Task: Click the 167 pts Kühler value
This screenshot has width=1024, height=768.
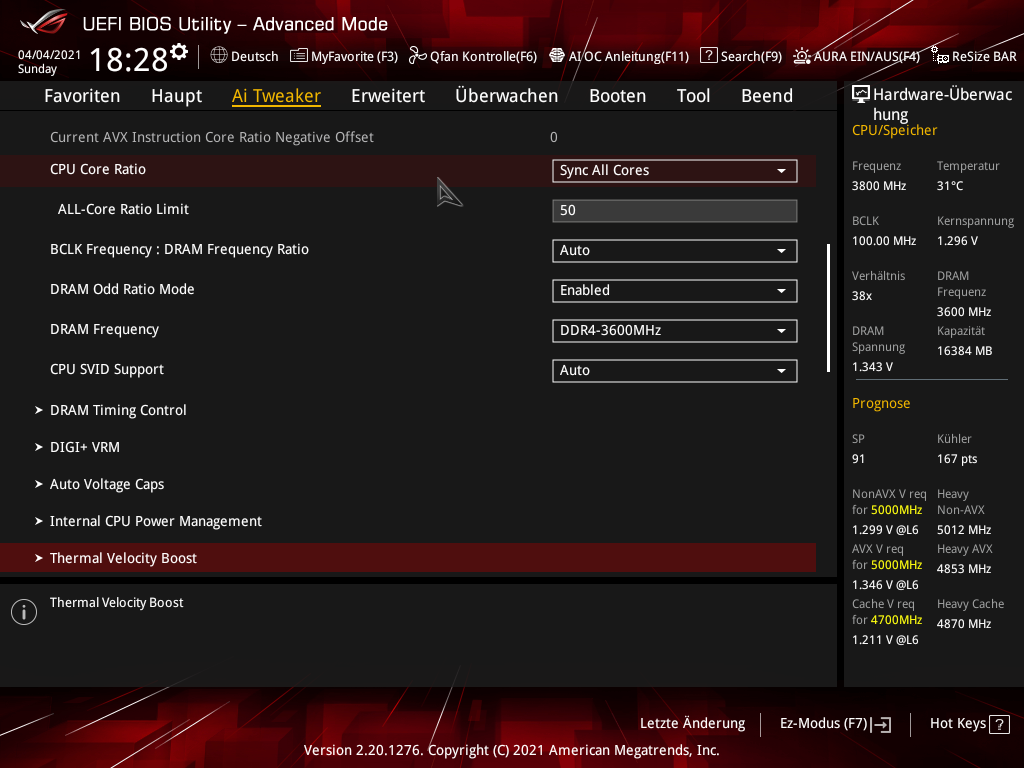Action: click(957, 459)
